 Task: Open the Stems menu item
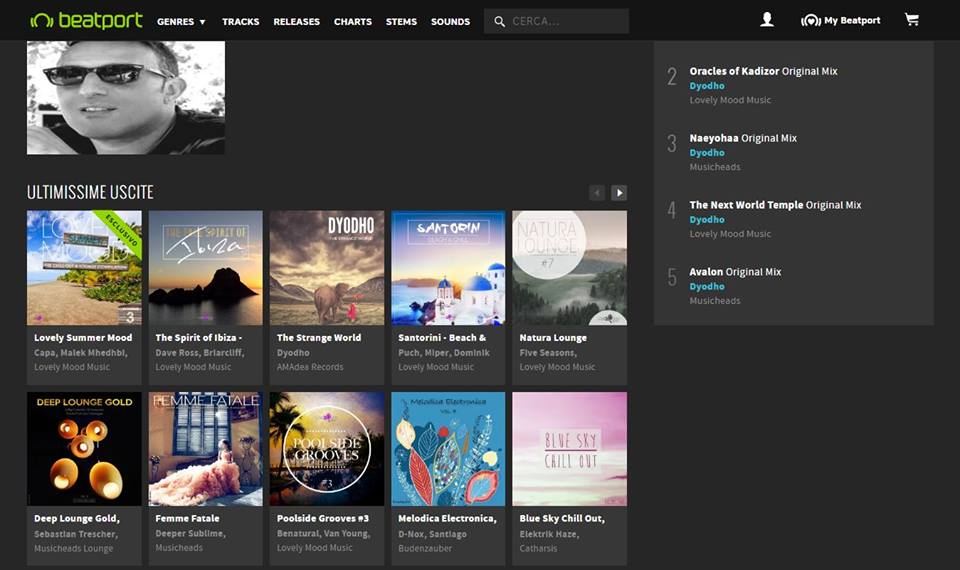(401, 21)
